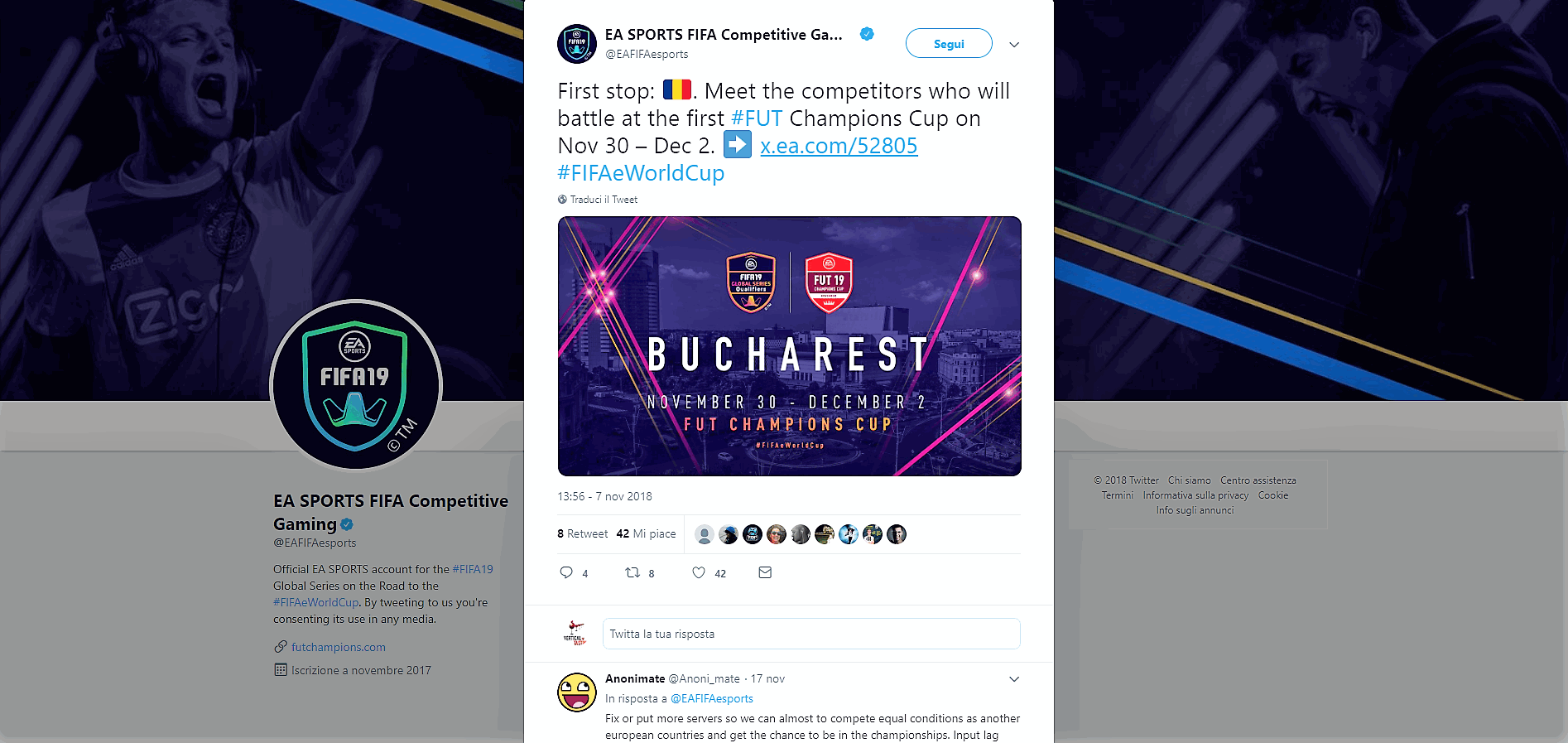1568x743 pixels.
Task: Click the EA FIFA19 tweet author avatar
Action: click(577, 44)
